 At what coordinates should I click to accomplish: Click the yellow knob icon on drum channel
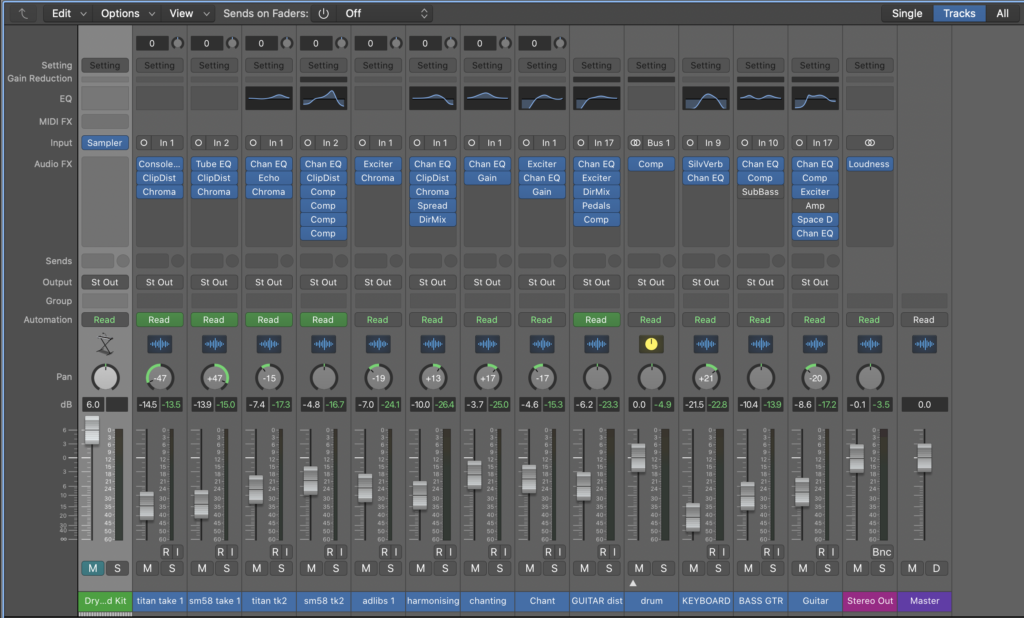pyautogui.click(x=650, y=344)
